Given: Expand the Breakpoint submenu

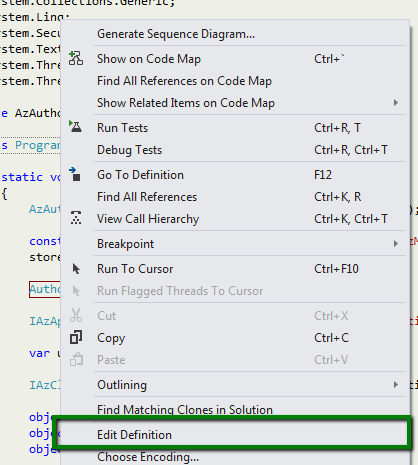Looking at the screenshot, I should tap(396, 244).
